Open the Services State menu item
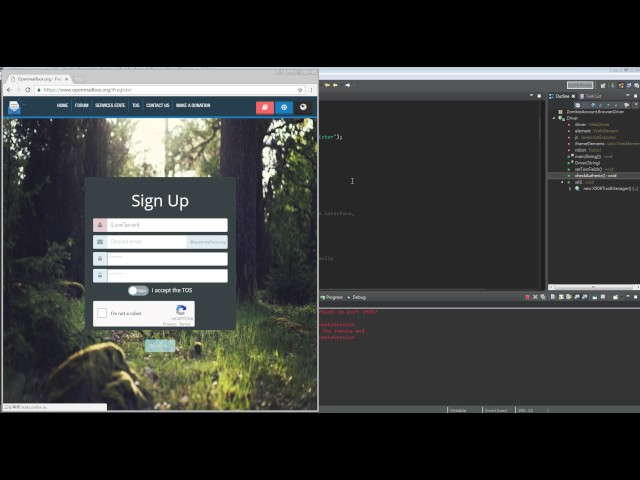Image resolution: width=640 pixels, height=480 pixels. (x=110, y=105)
